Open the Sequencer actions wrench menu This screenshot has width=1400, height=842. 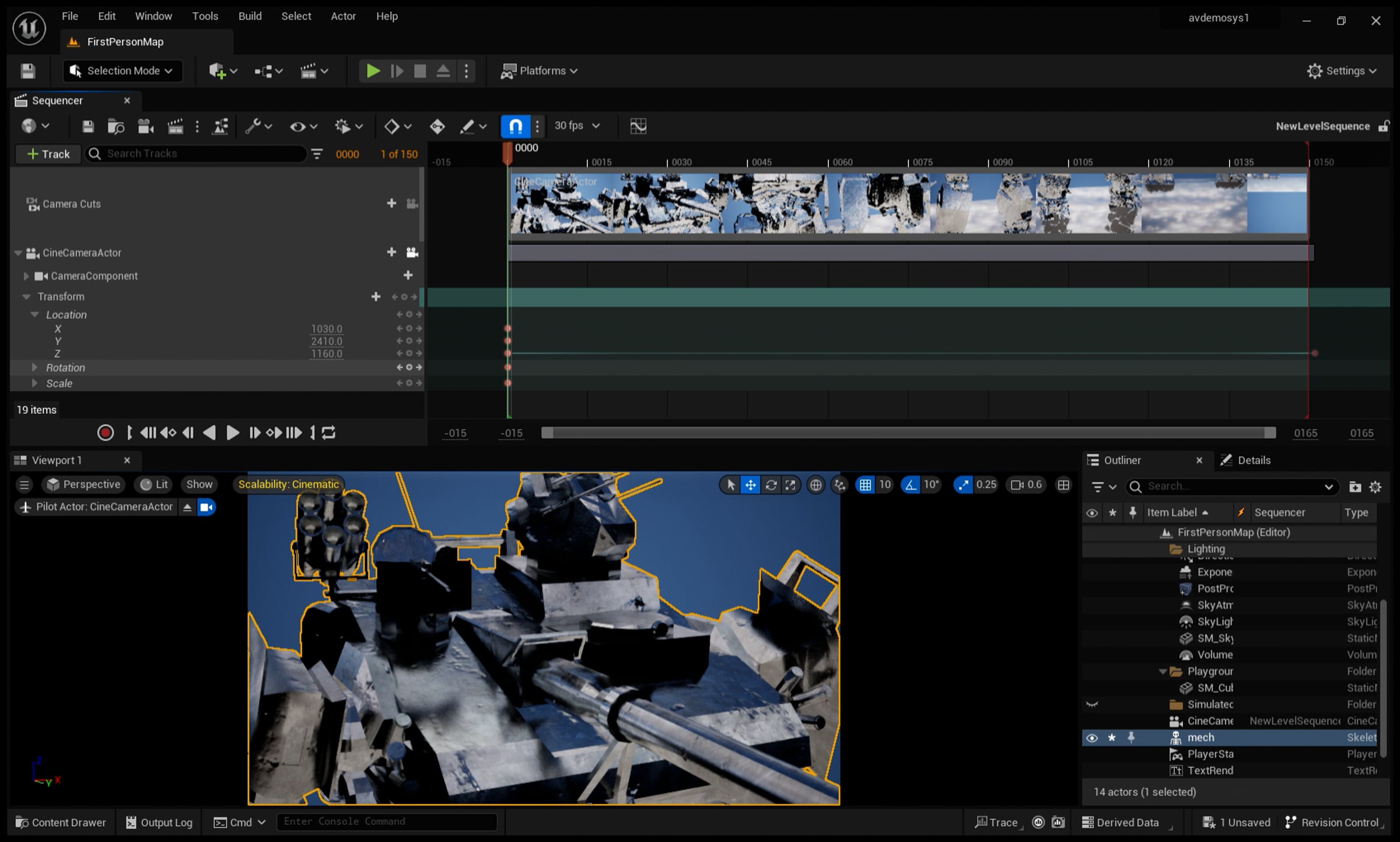[x=258, y=126]
